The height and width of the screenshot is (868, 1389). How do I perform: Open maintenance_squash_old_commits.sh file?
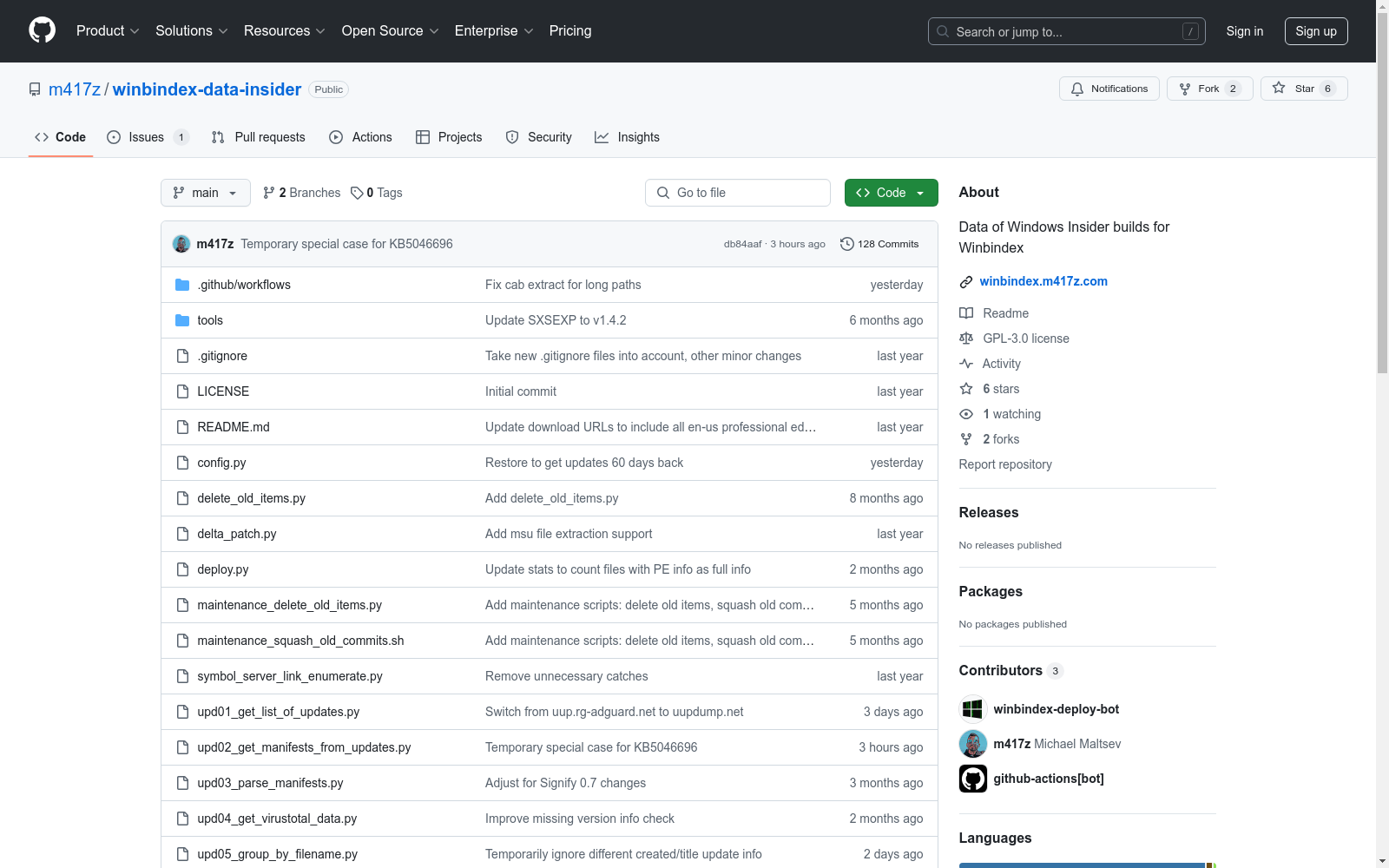pos(300,641)
